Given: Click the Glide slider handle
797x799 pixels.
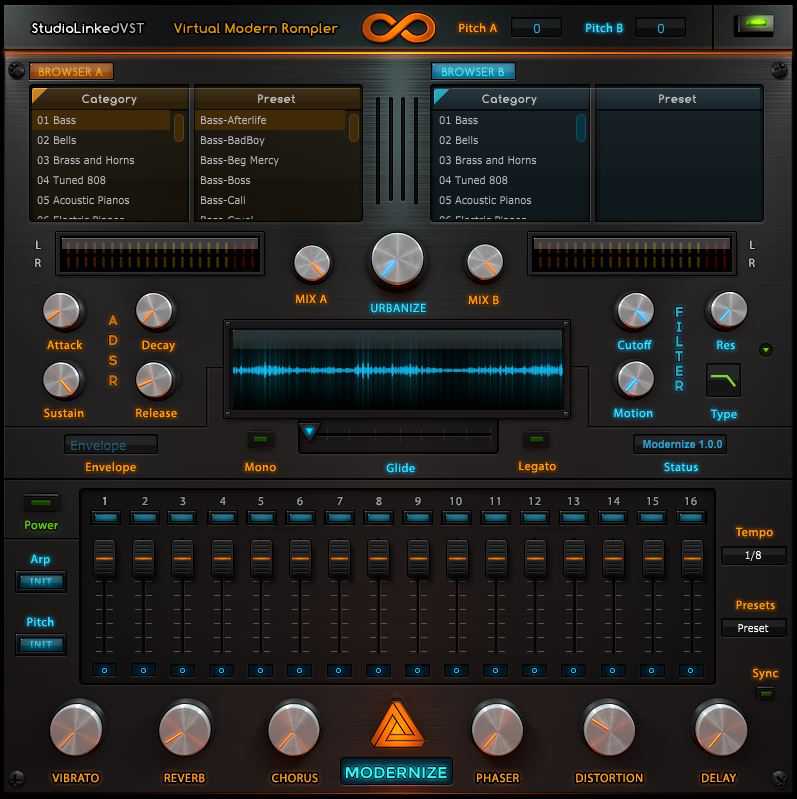Looking at the screenshot, I should [x=309, y=432].
